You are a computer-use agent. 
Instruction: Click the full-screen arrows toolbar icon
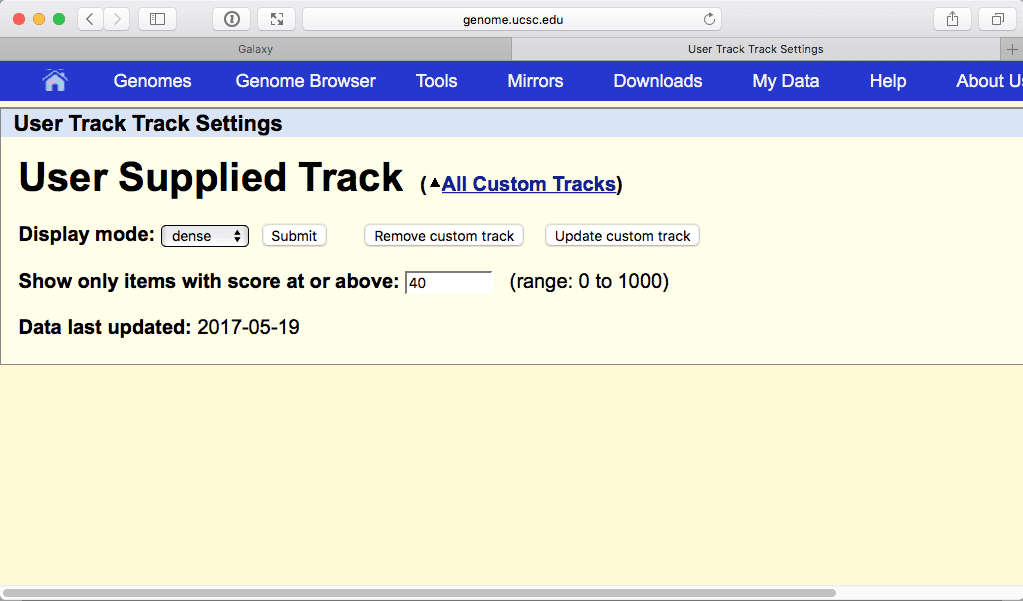coord(276,19)
